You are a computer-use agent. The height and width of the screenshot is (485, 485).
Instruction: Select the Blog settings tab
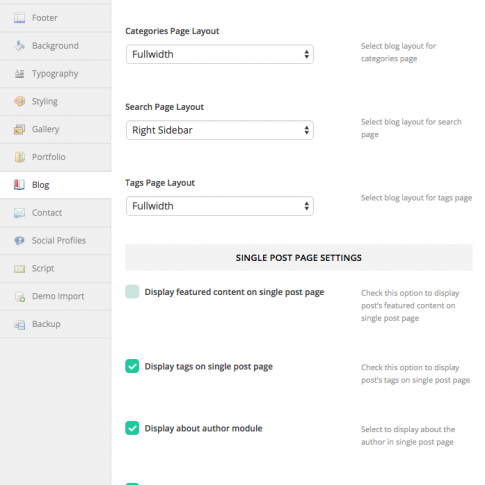(55, 185)
